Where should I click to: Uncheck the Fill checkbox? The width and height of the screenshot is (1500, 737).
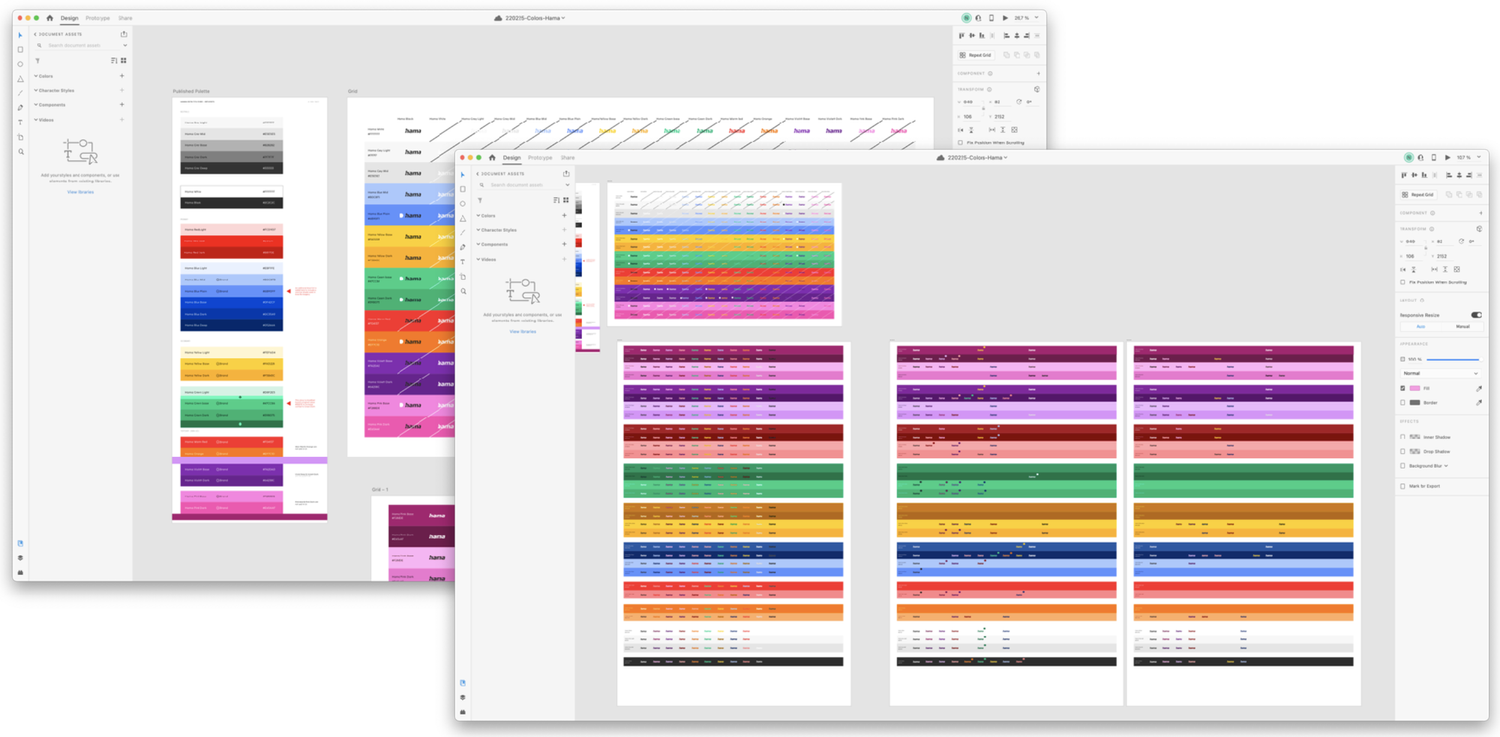point(1403,388)
